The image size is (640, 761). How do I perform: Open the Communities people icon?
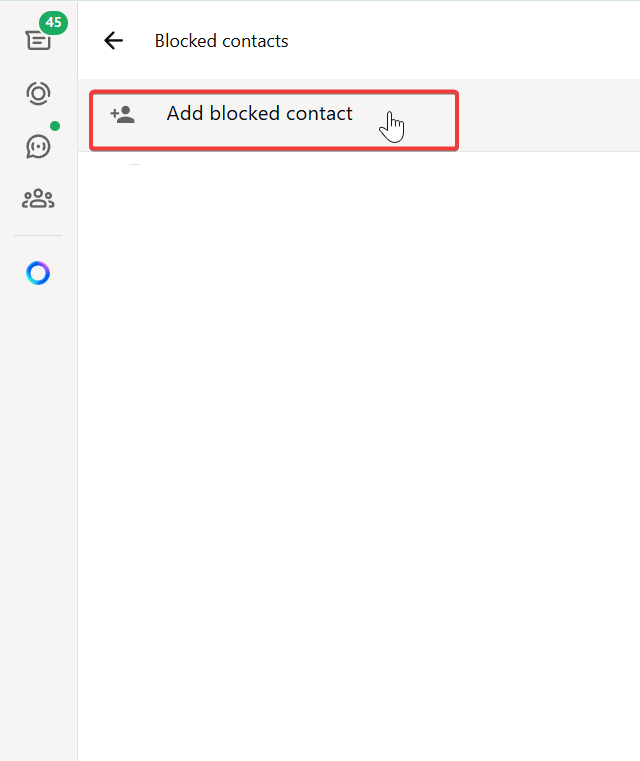38,199
